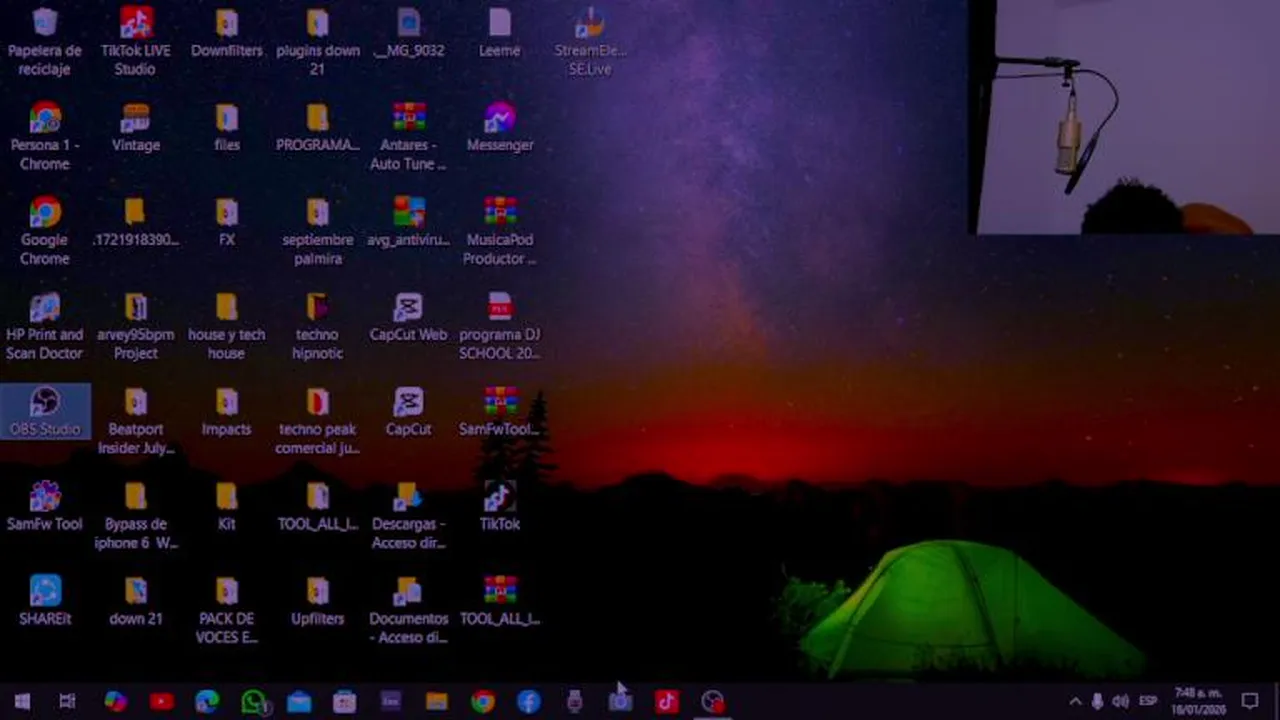Select Beatport Insider July folder

click(136, 421)
